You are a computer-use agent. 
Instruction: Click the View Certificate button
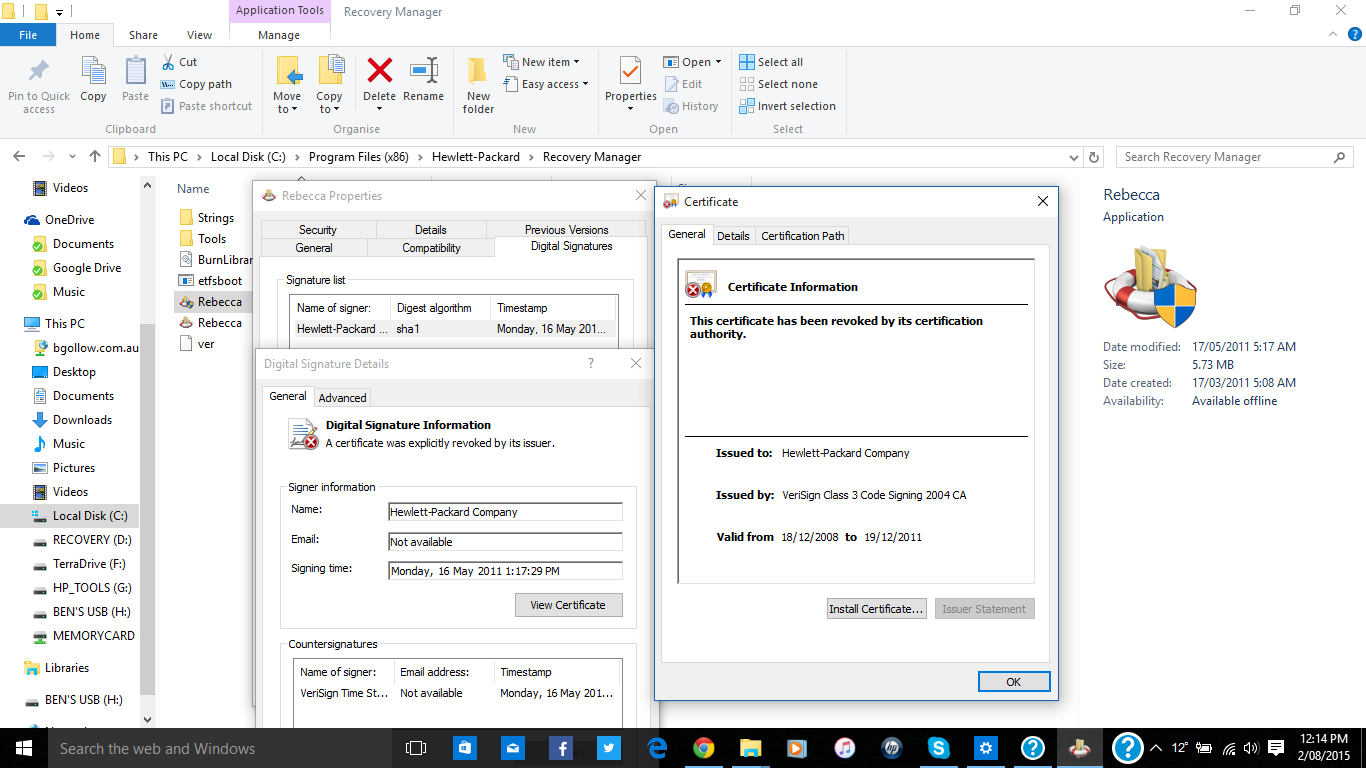(568, 605)
